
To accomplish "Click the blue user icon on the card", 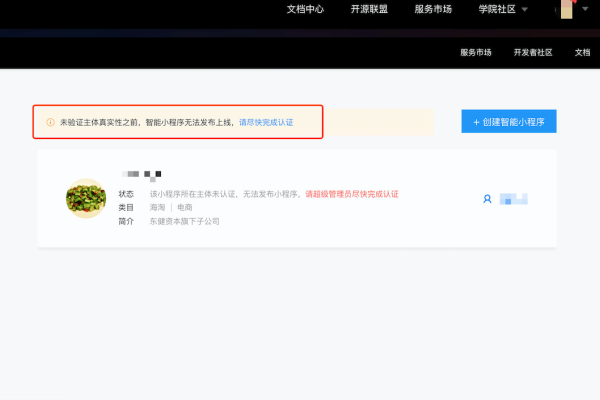I will tap(487, 199).
